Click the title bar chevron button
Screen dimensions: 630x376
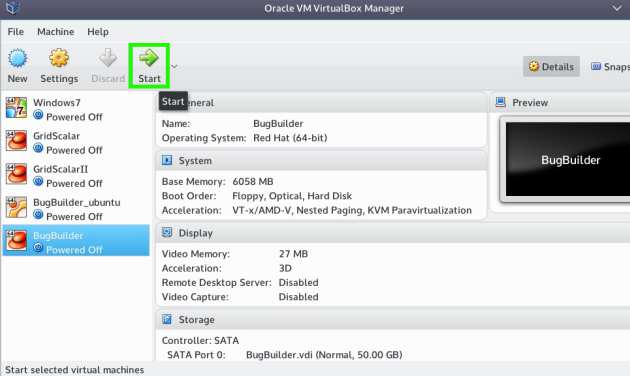pyautogui.click(x=617, y=8)
